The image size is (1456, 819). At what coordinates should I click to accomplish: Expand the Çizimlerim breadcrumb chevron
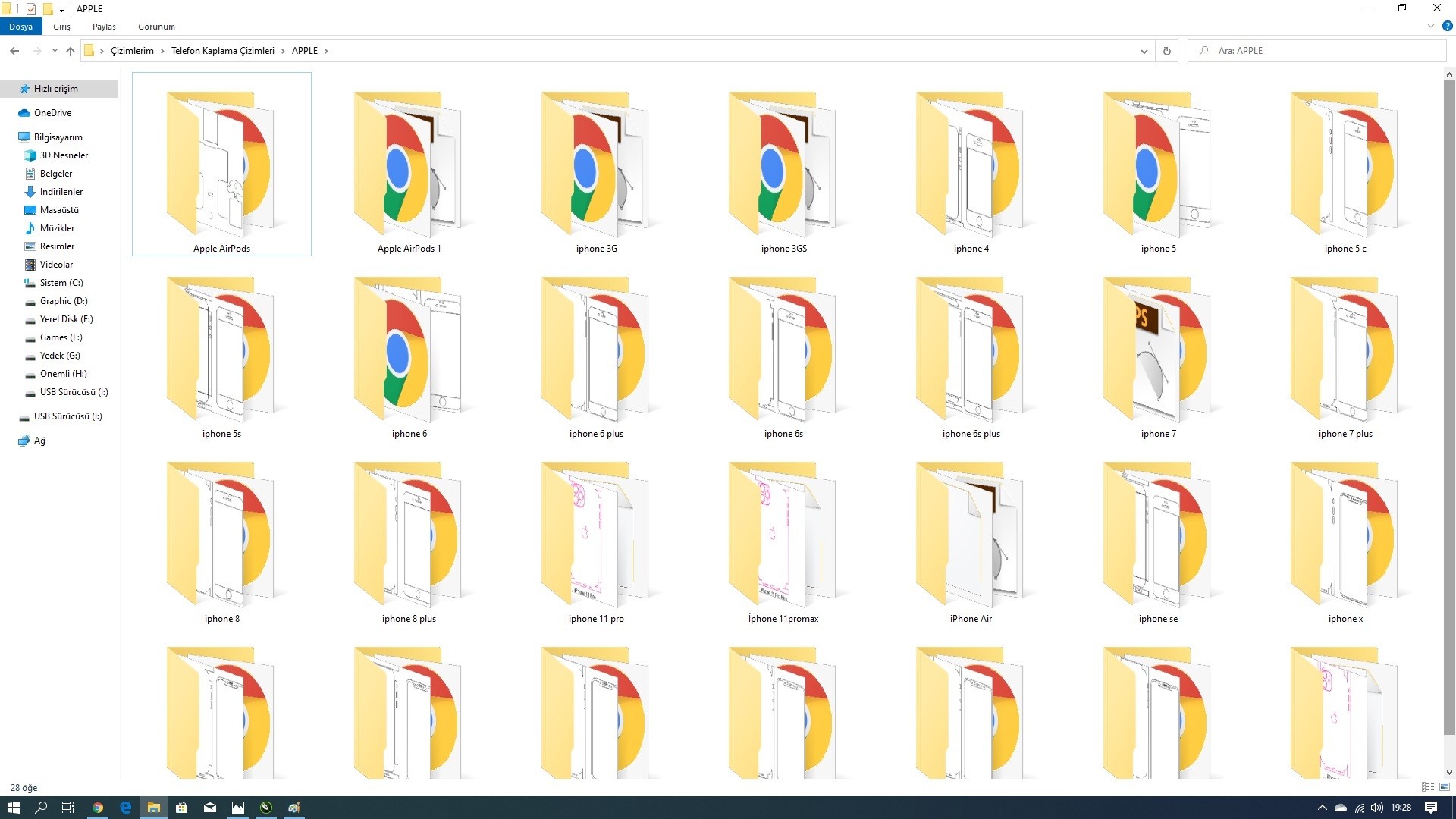click(x=162, y=51)
